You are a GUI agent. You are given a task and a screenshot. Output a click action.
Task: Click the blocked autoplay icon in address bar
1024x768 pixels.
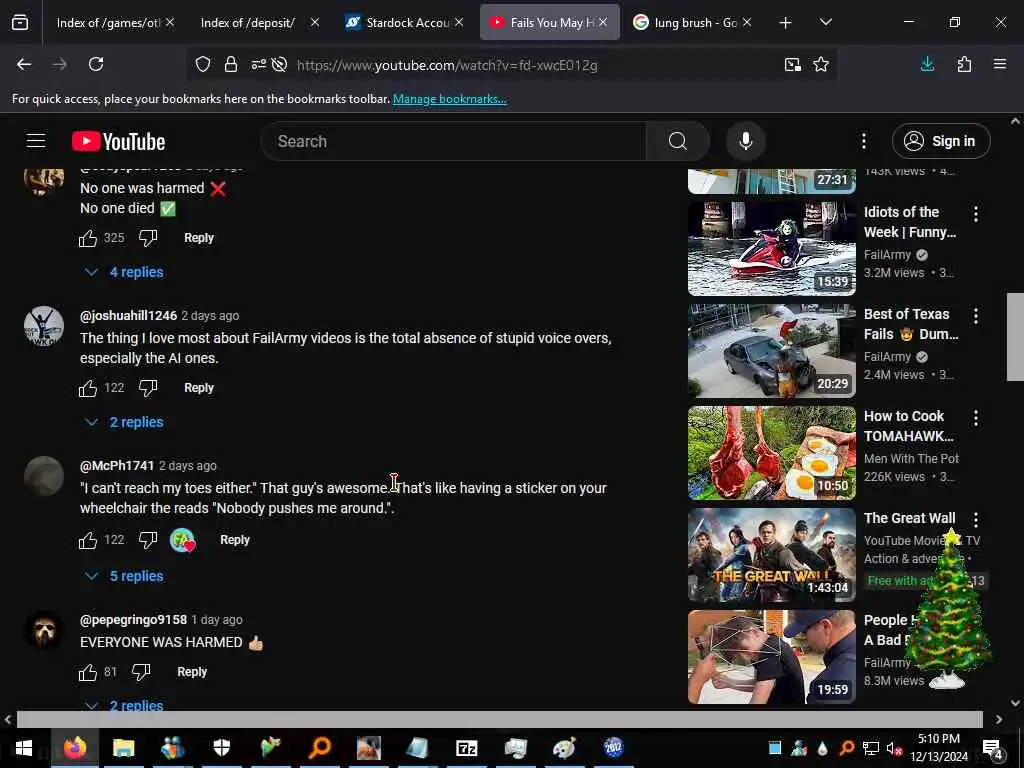click(x=280, y=64)
